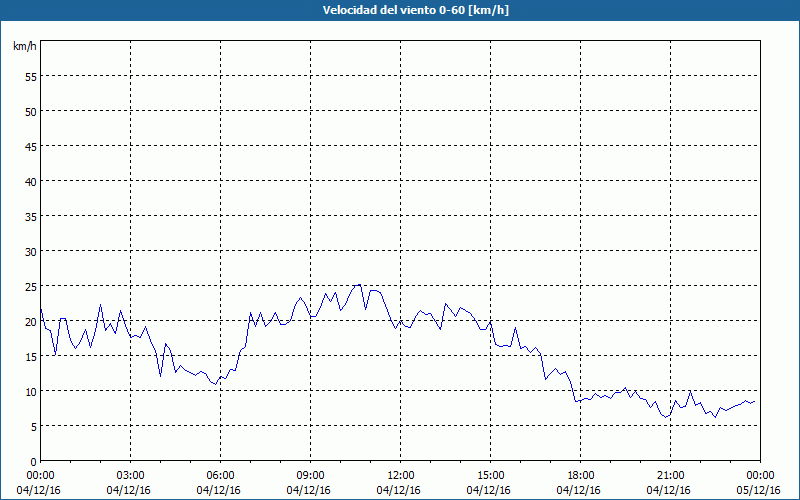Click the chart title 'Velocidad del viento 0-60 [km/h]'
Viewport: 800px width, 500px height.
click(x=415, y=10)
